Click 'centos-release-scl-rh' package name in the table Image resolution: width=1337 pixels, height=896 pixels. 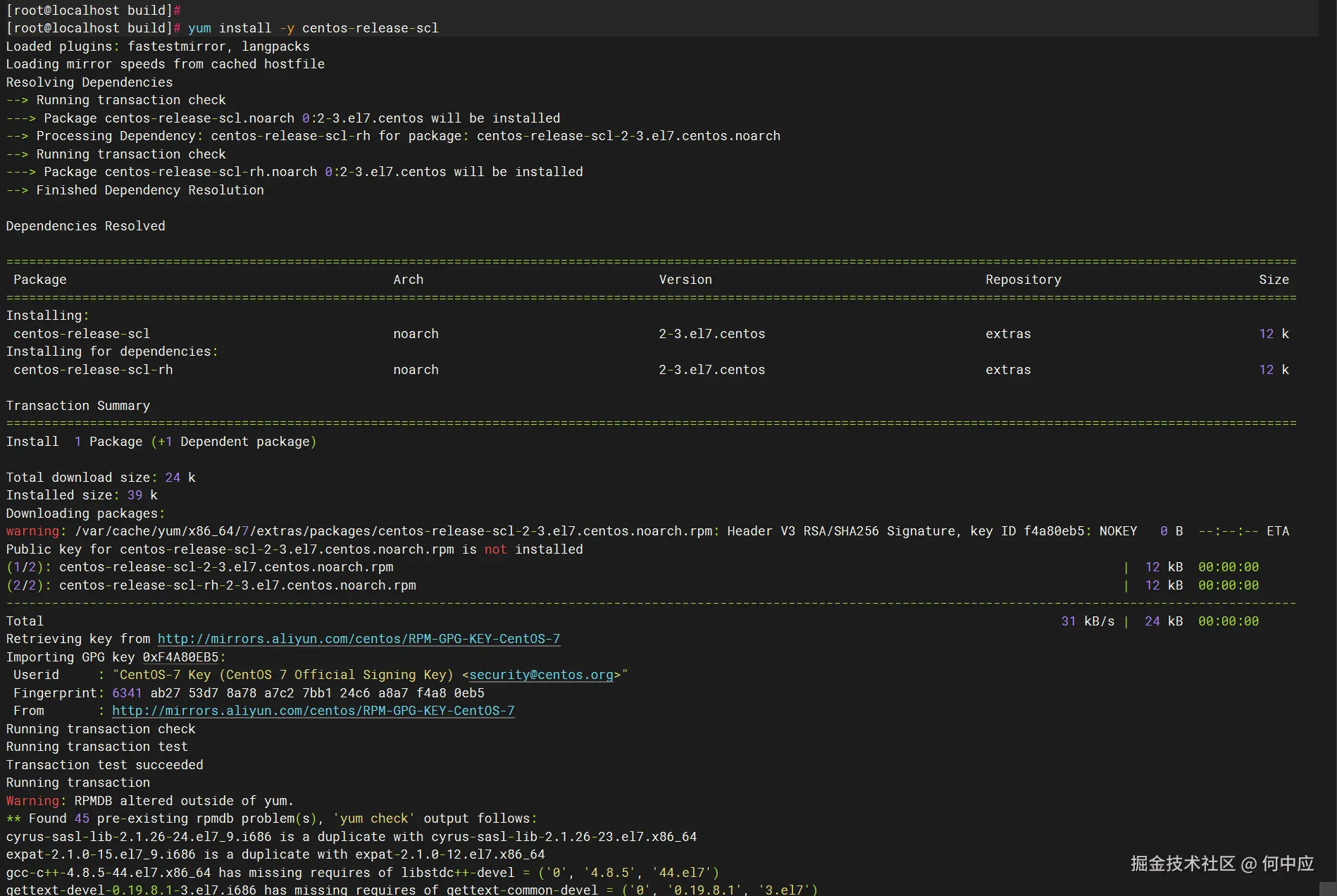93,370
